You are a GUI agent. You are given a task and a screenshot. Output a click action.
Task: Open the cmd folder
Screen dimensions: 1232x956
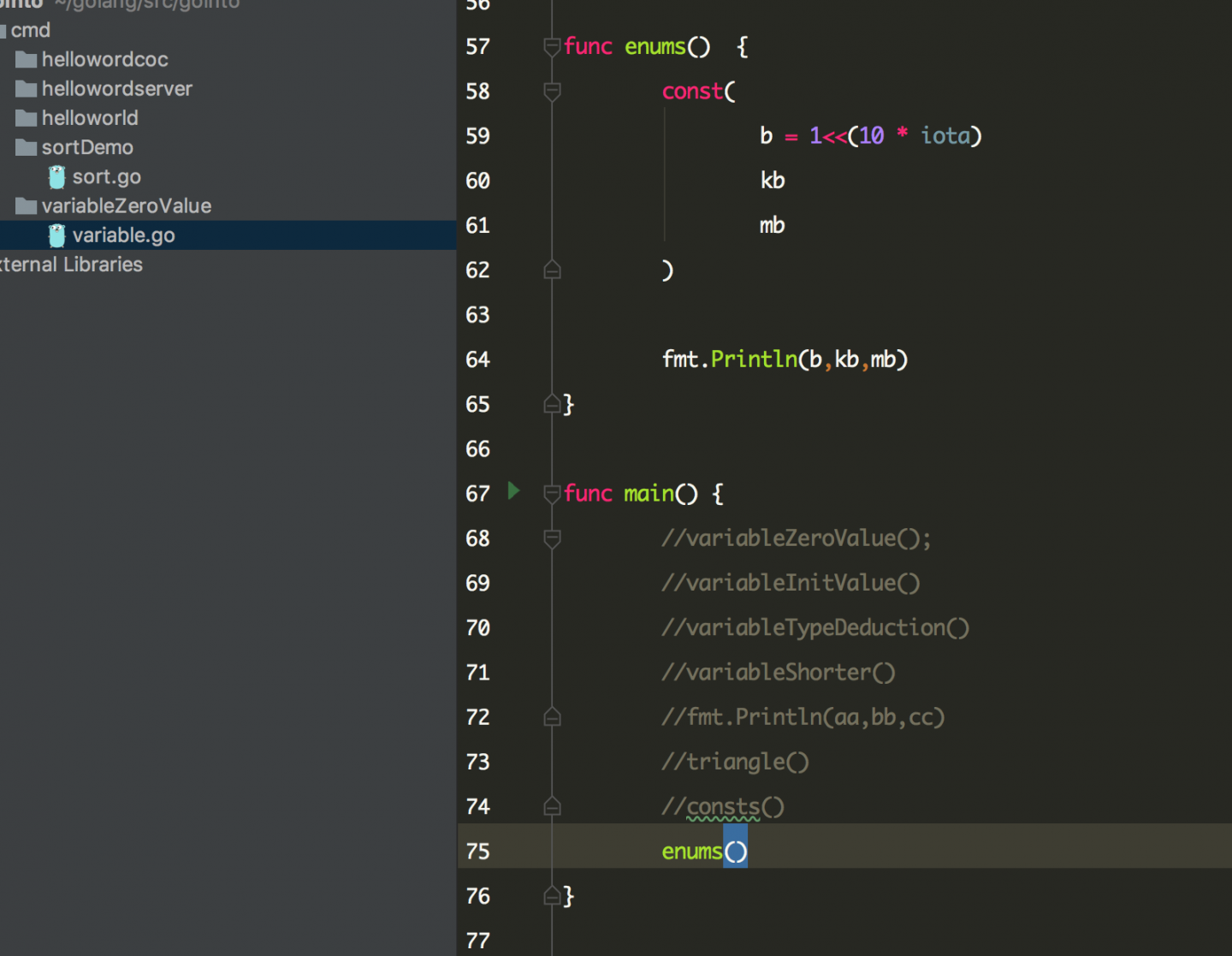30,31
